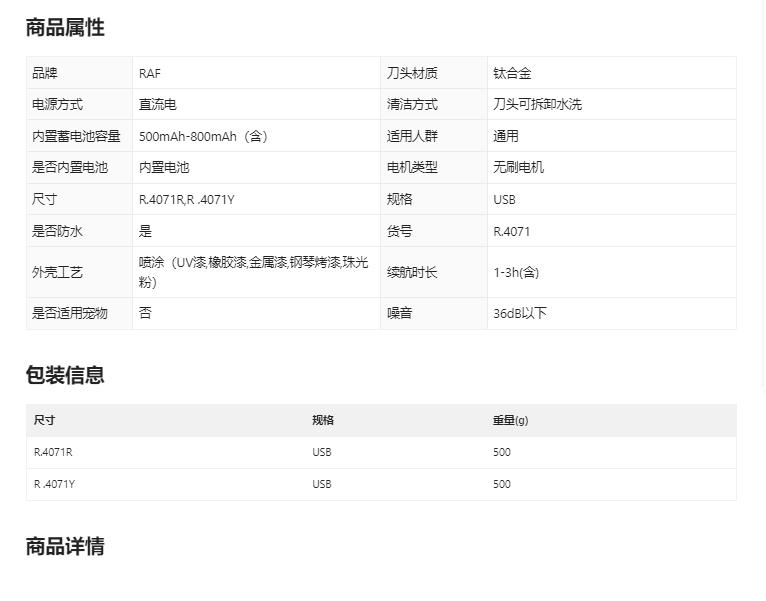
Task: Click the 重量(g) column header
Action: 509,420
